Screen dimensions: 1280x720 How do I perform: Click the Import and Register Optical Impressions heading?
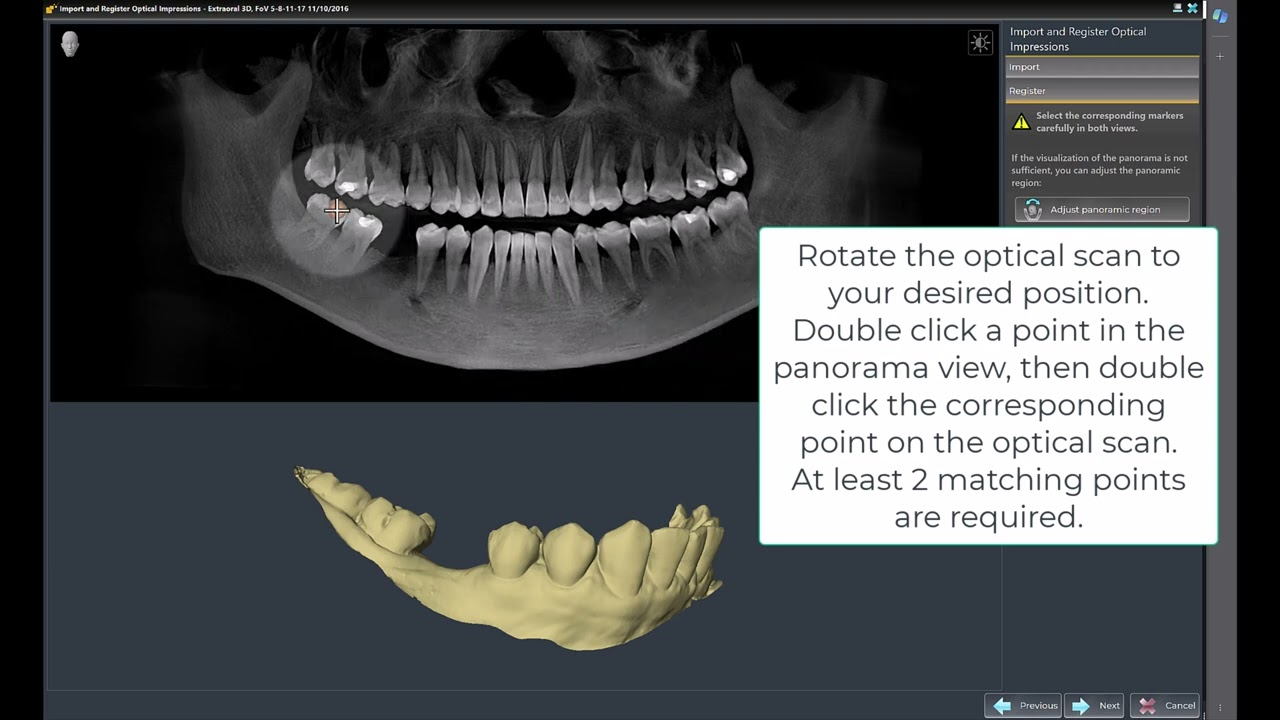[1078, 39]
